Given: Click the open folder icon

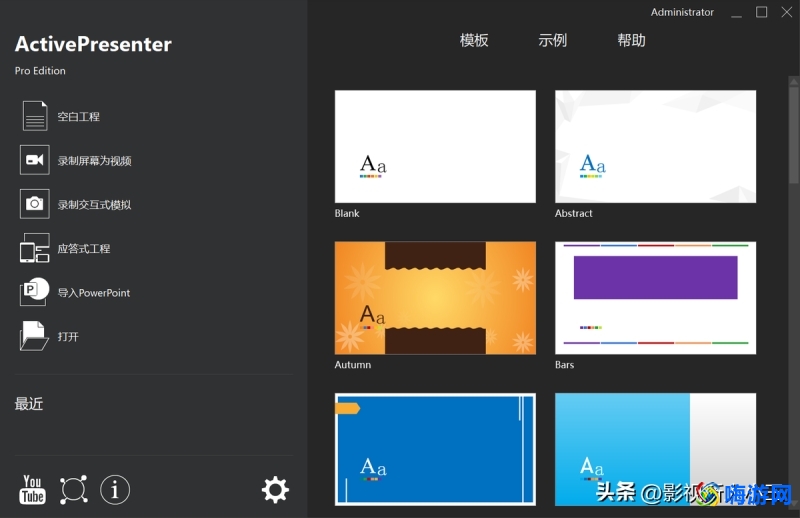Looking at the screenshot, I should tap(34, 336).
